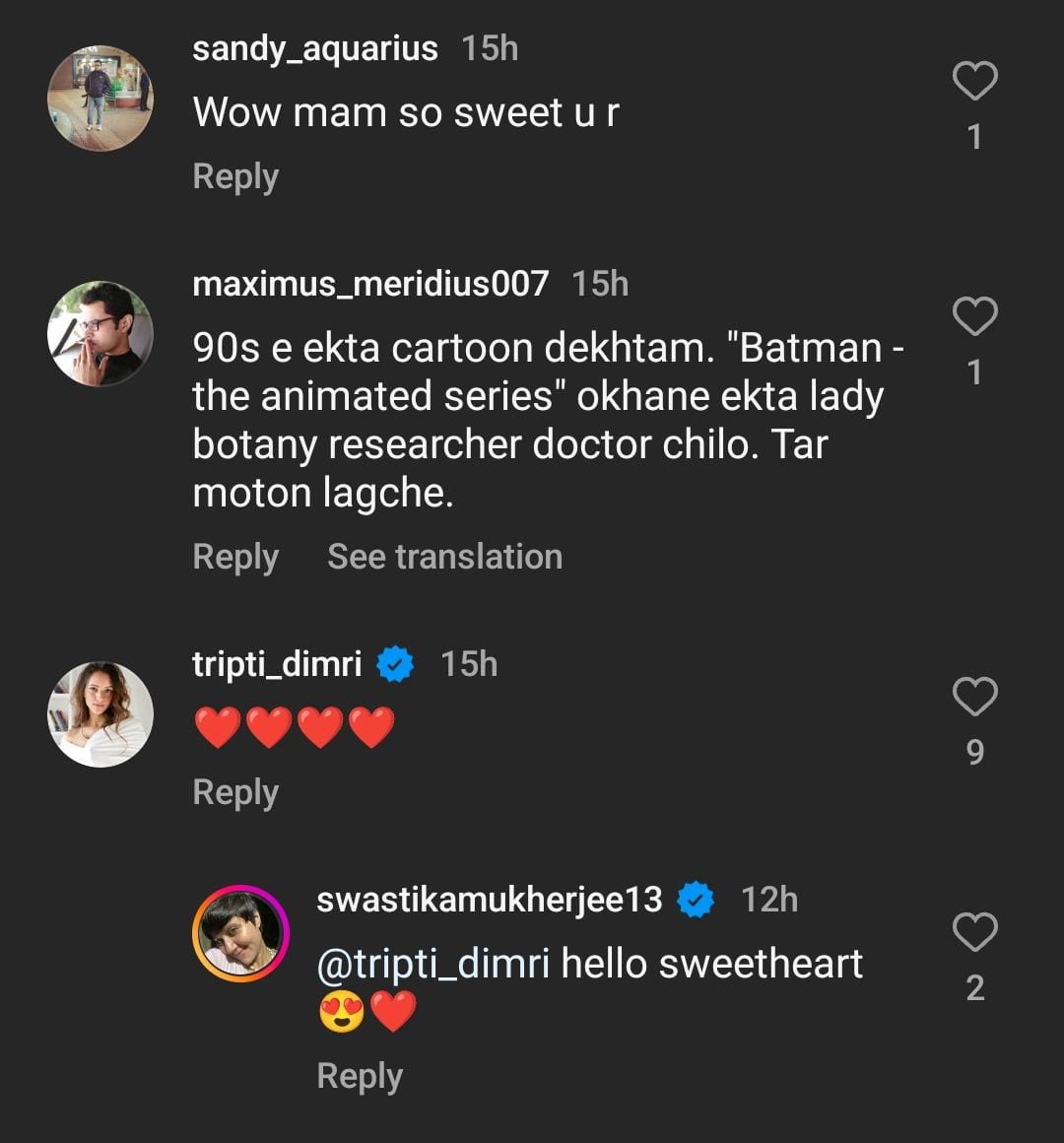Open the tripti_dimri username link
Image resolution: width=1064 pixels, height=1143 pixels.
click(277, 664)
